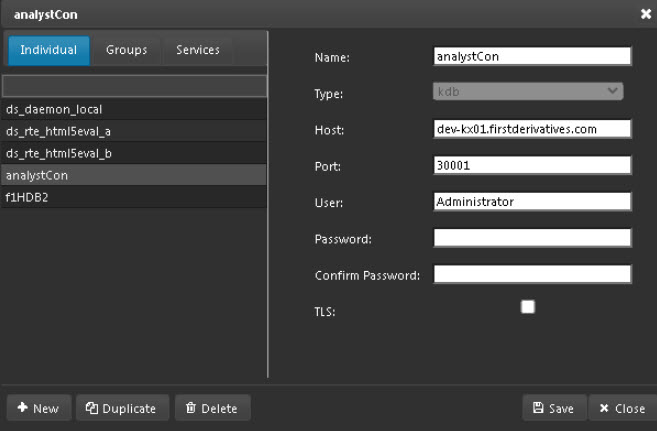Delete the analystCon connection

[x=212, y=408]
